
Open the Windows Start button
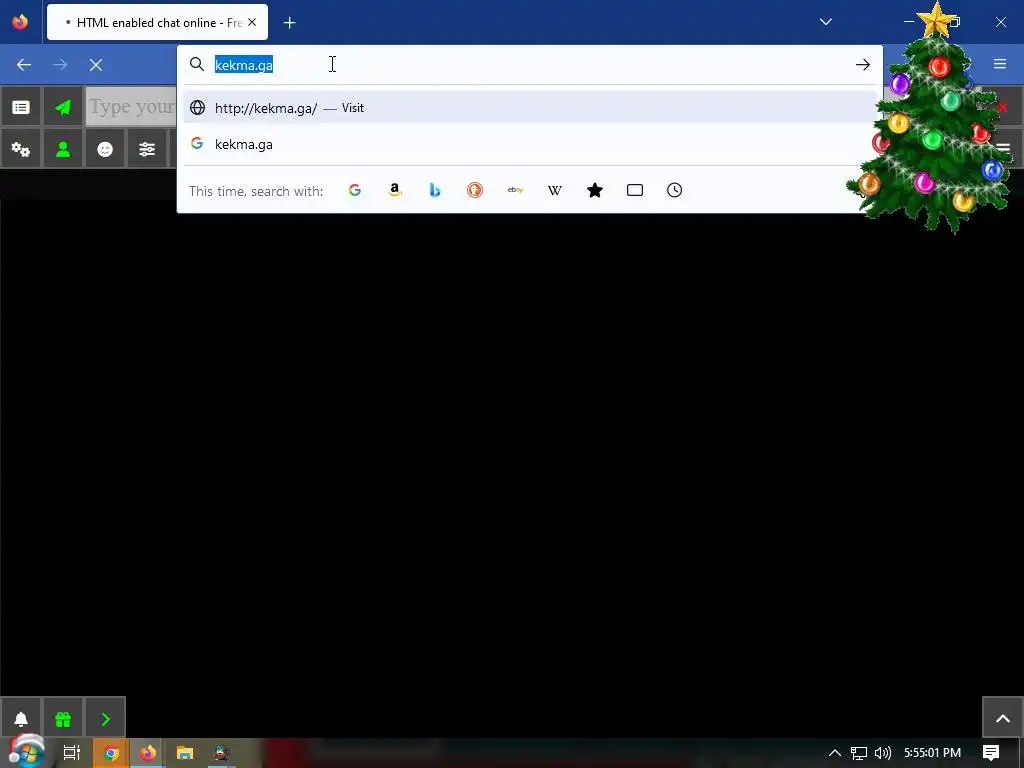[26, 752]
